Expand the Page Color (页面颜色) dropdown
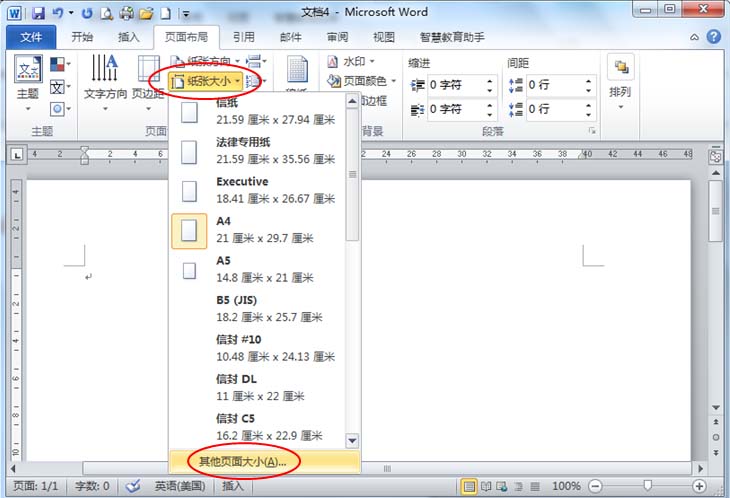730x498 pixels. 364,81
